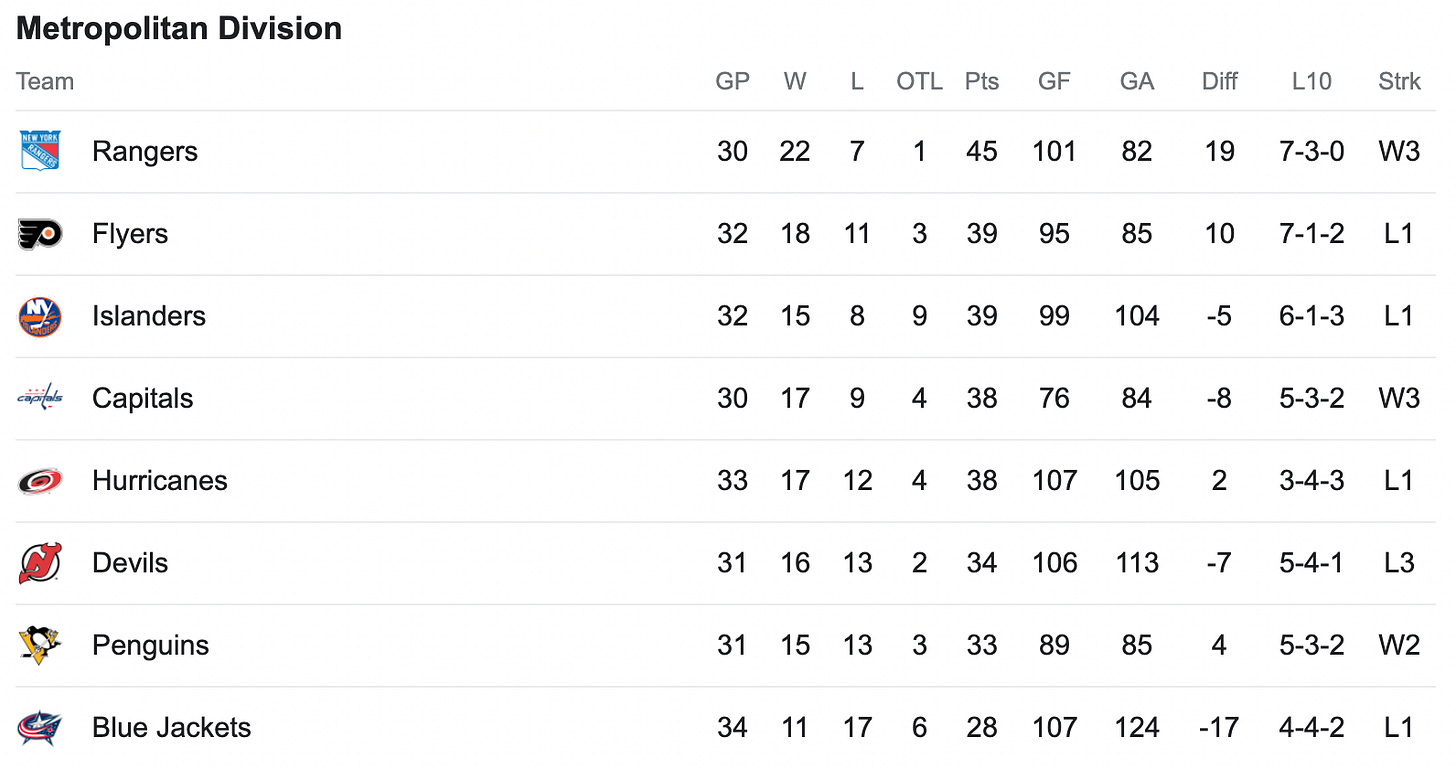Viewport: 1456px width, 768px height.
Task: Open the Hurricanes team name link
Action: click(160, 481)
